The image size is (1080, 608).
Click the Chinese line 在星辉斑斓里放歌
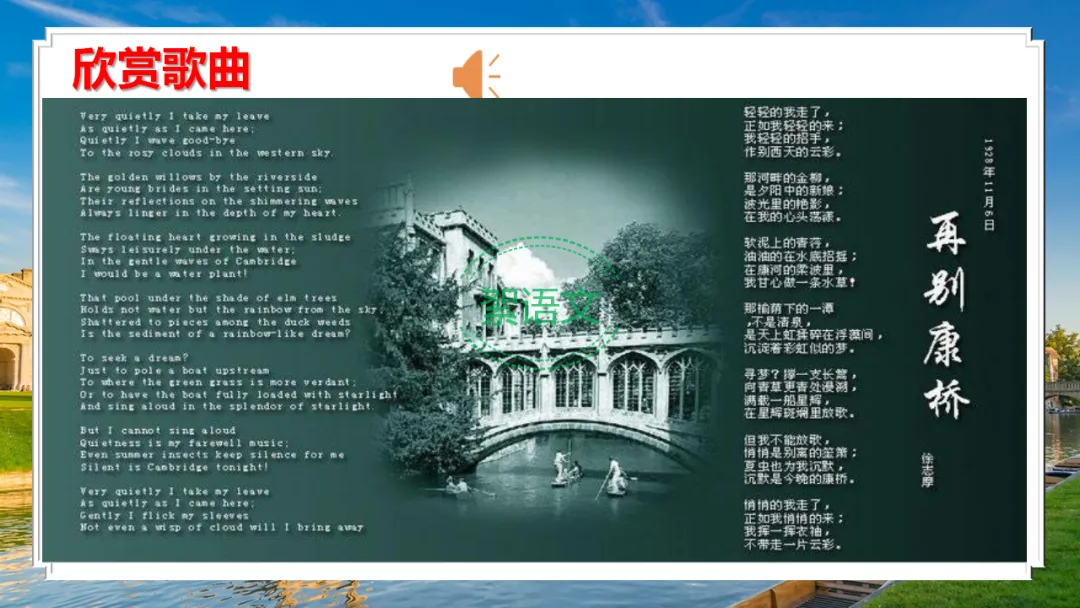800,413
